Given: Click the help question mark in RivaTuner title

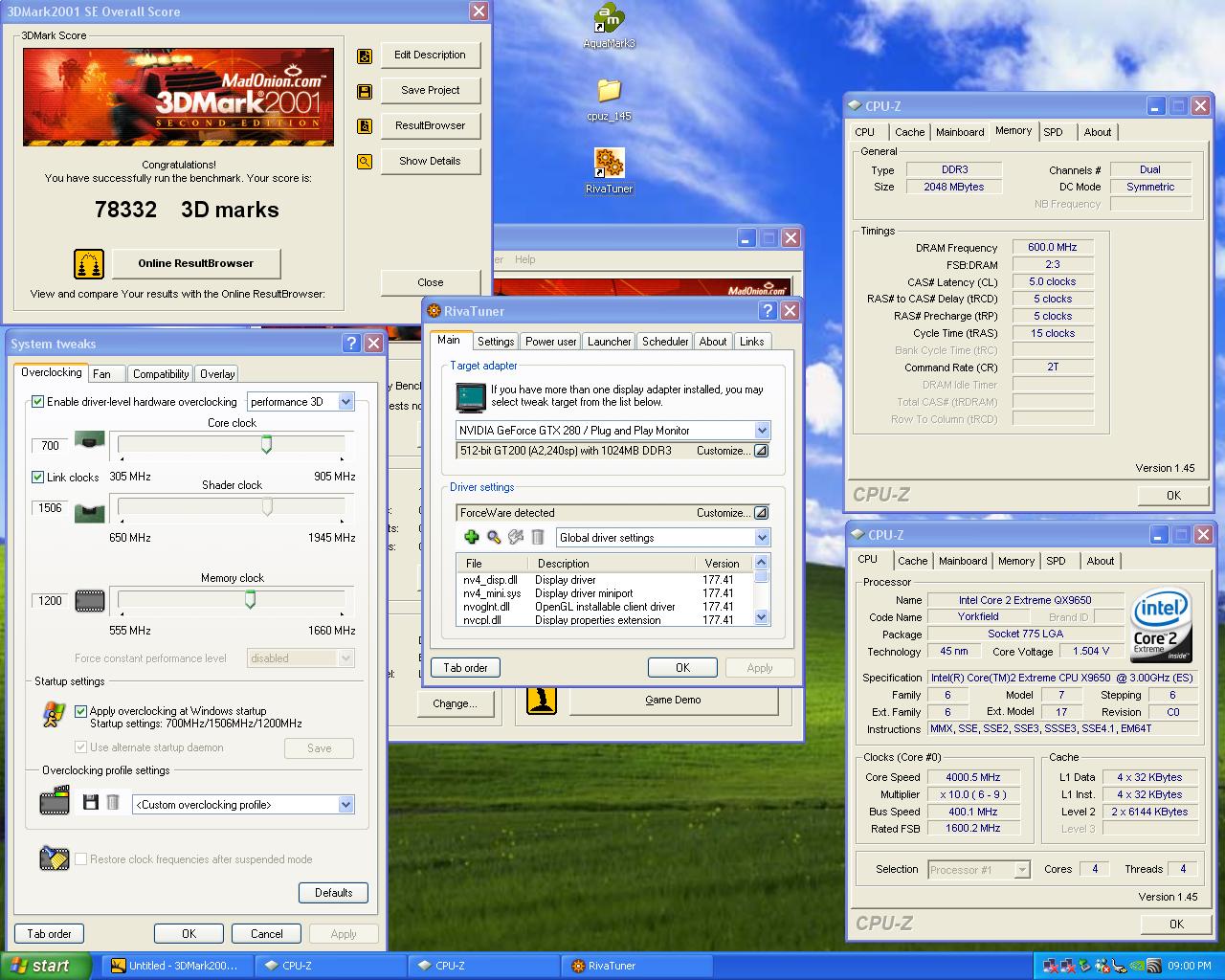Looking at the screenshot, I should coord(768,310).
